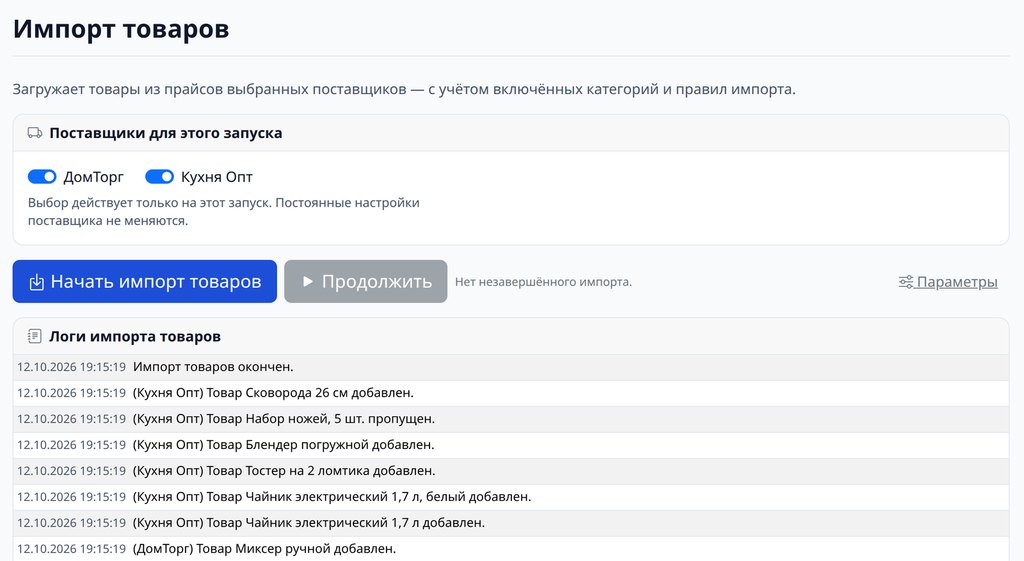Click the ДомТорг label
This screenshot has height=561, width=1024.
93,177
